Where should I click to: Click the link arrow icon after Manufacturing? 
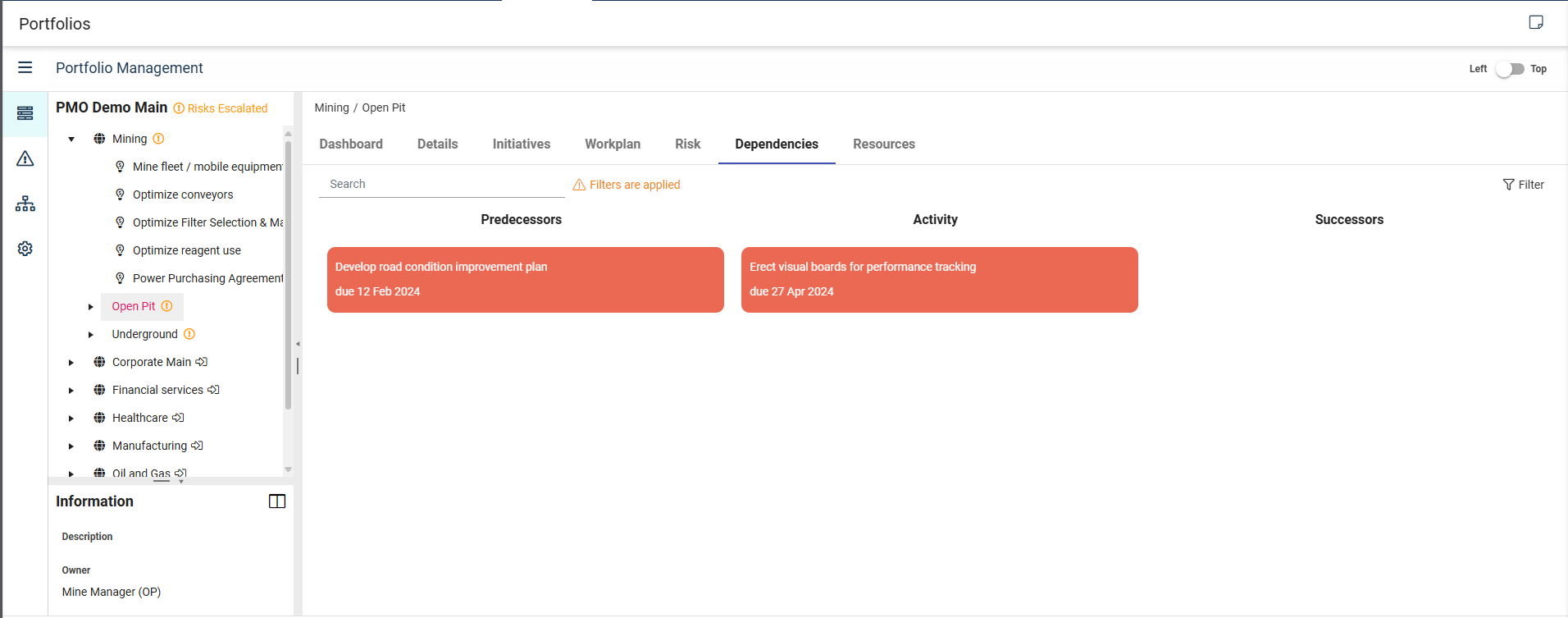[197, 446]
